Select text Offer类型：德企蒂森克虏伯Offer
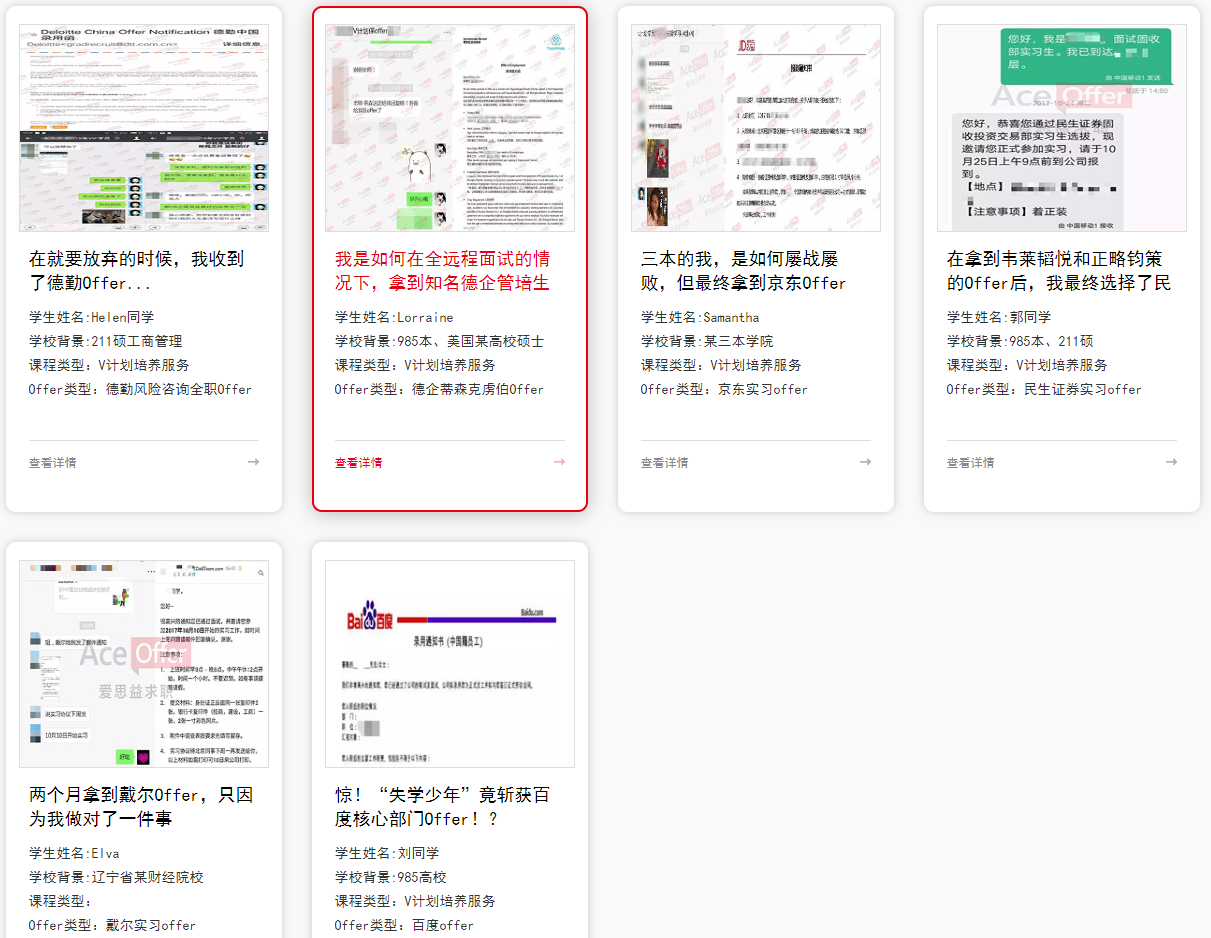Image resolution: width=1211 pixels, height=938 pixels. tap(440, 389)
